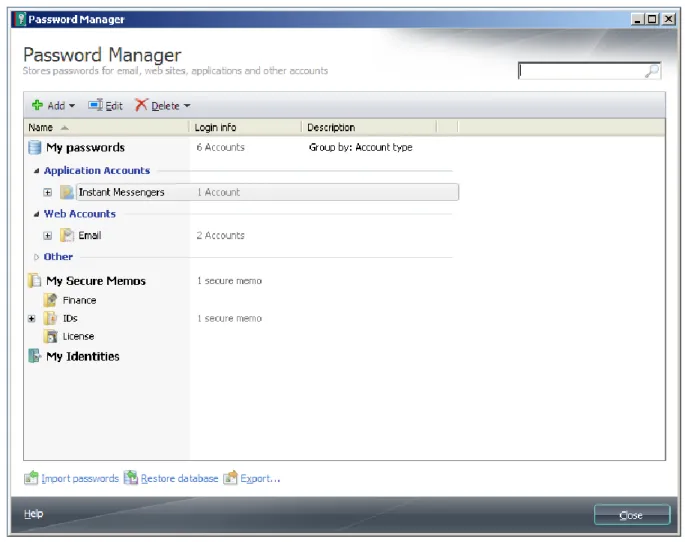This screenshot has width=685, height=542.
Task: Collapse the Application Accounts group
Action: (x=37, y=171)
